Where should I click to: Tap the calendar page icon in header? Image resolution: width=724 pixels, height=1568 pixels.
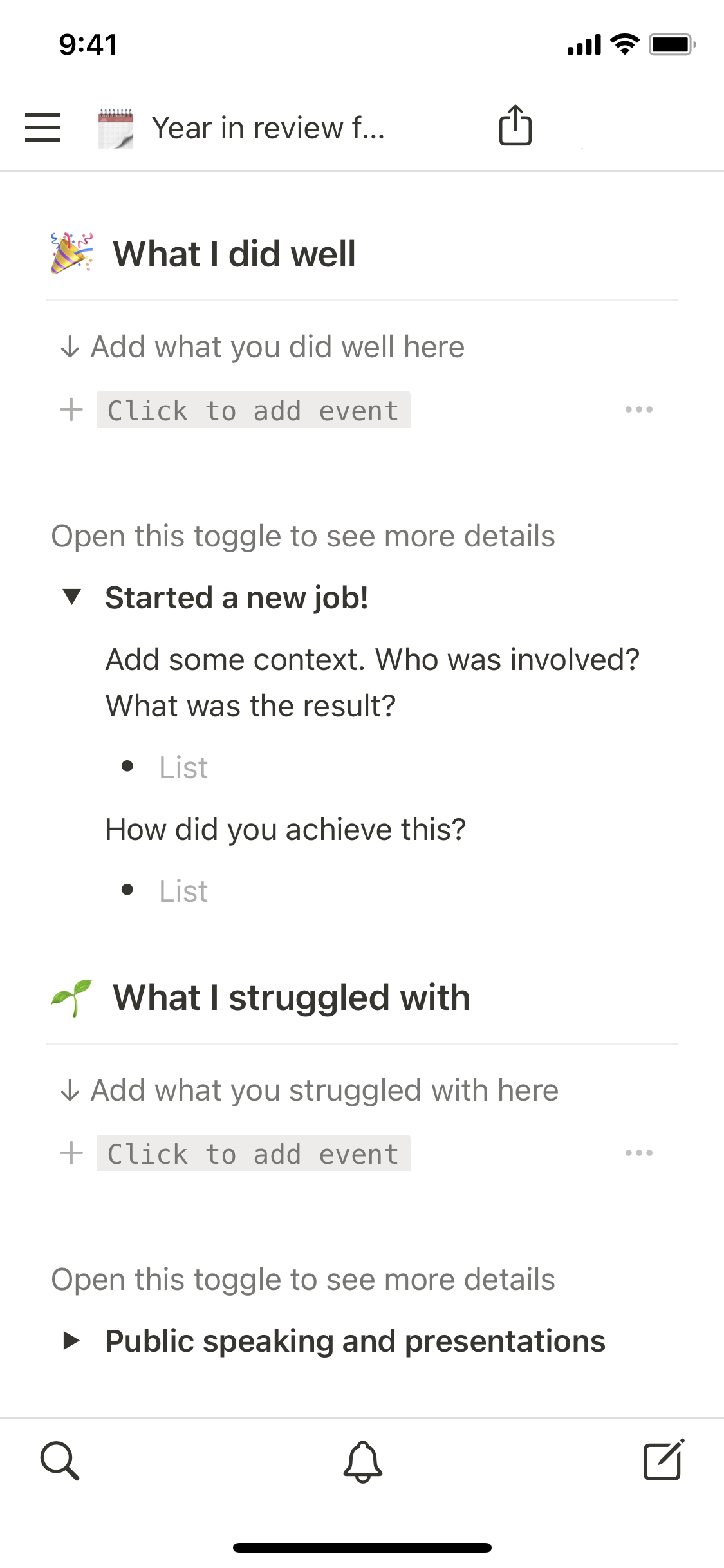[x=116, y=128]
